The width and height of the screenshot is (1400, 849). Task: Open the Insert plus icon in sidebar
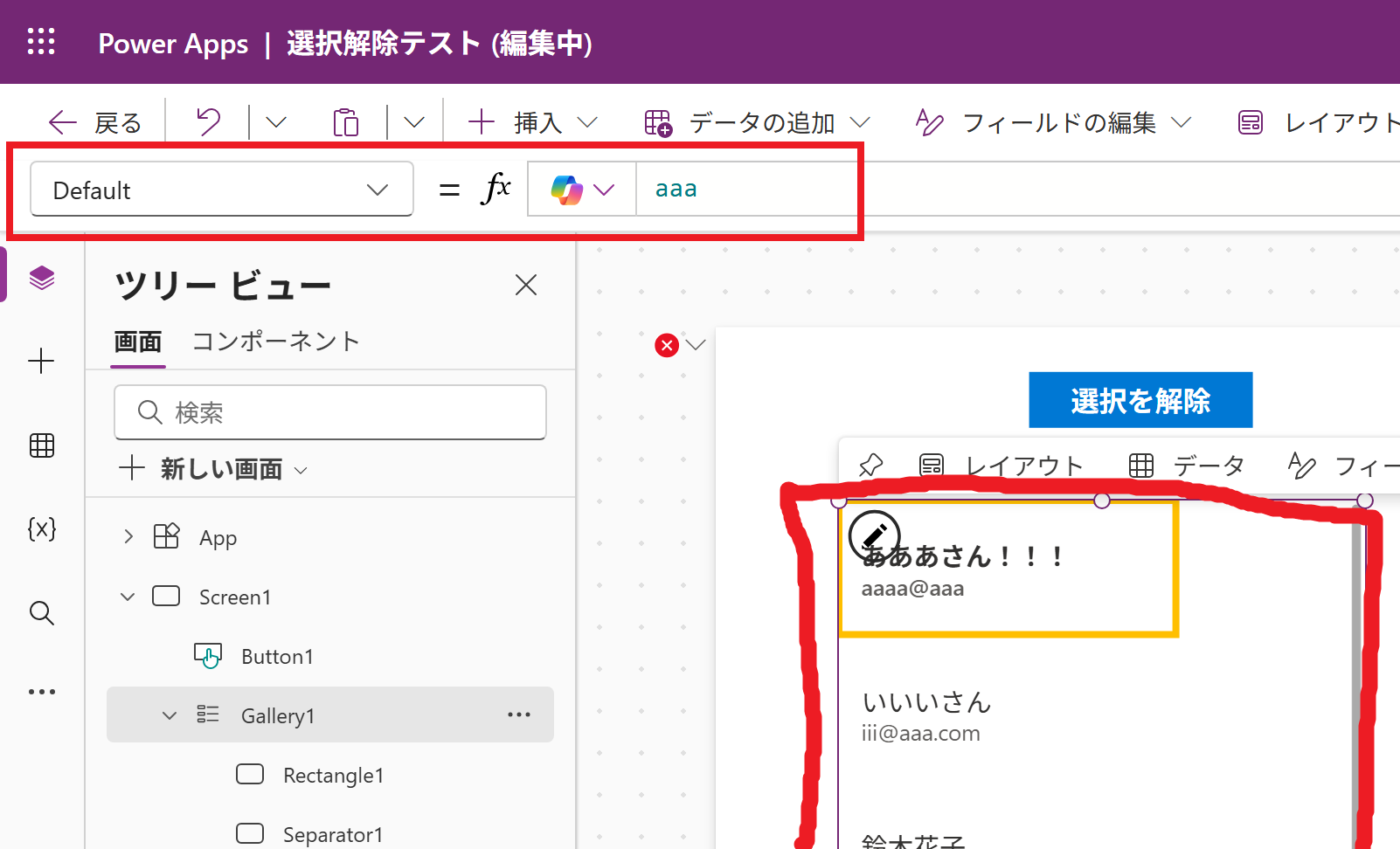pos(42,361)
